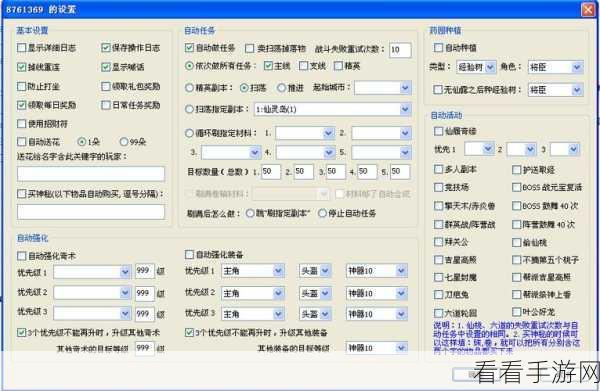Edit 目标数量 field 5 showing 50

[400, 172]
